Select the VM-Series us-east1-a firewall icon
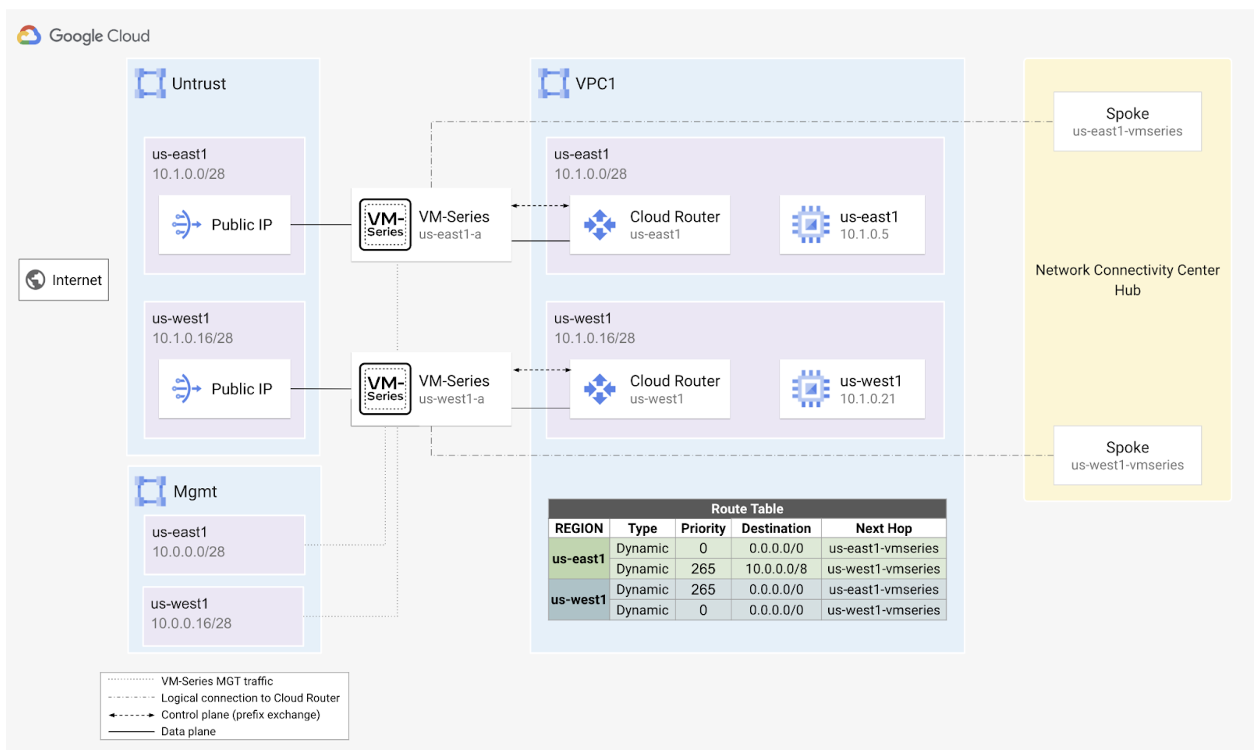Viewport: 1260px width, 750px height. 385,225
